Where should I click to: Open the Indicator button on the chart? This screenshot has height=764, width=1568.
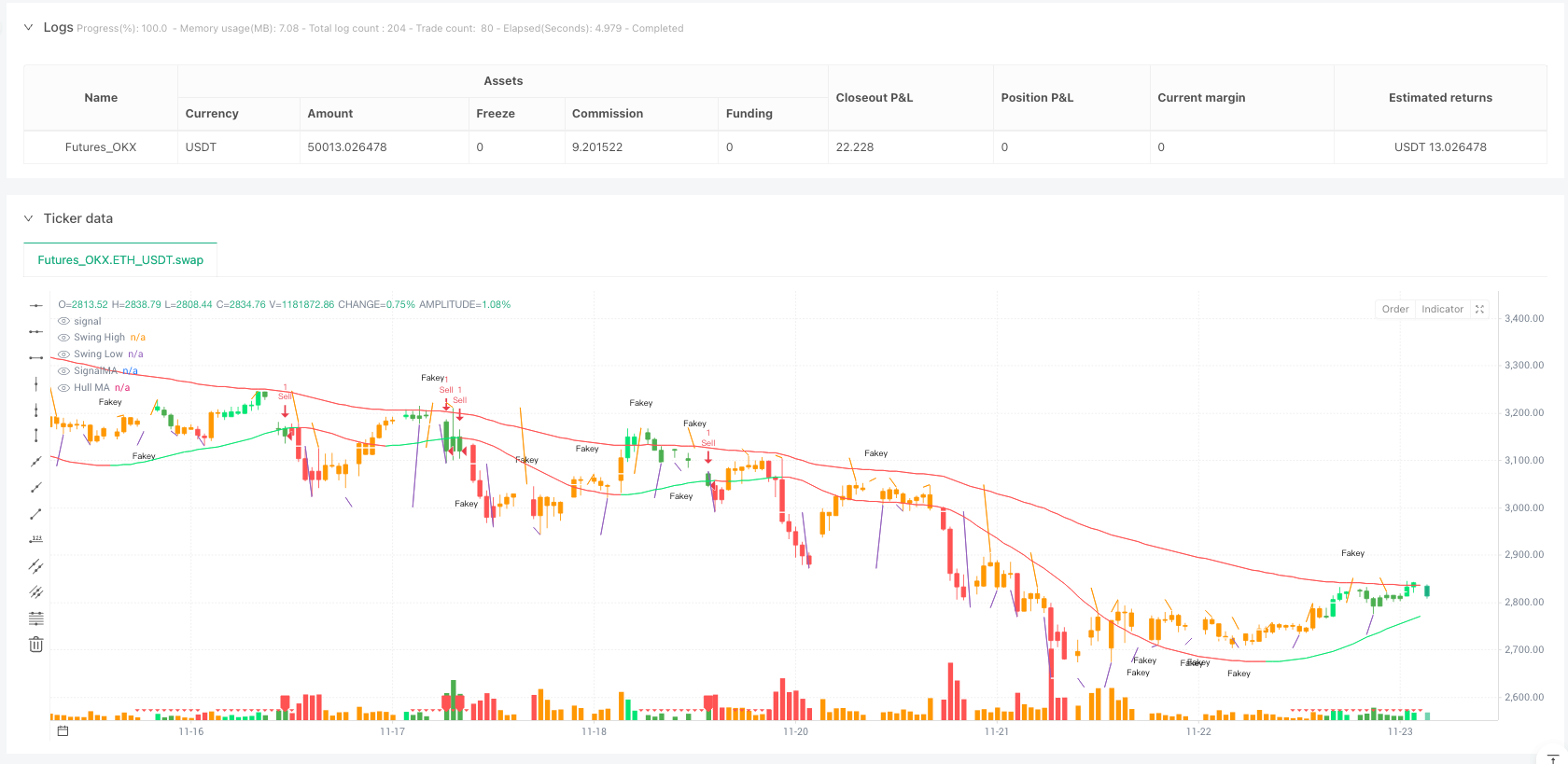click(x=1442, y=310)
